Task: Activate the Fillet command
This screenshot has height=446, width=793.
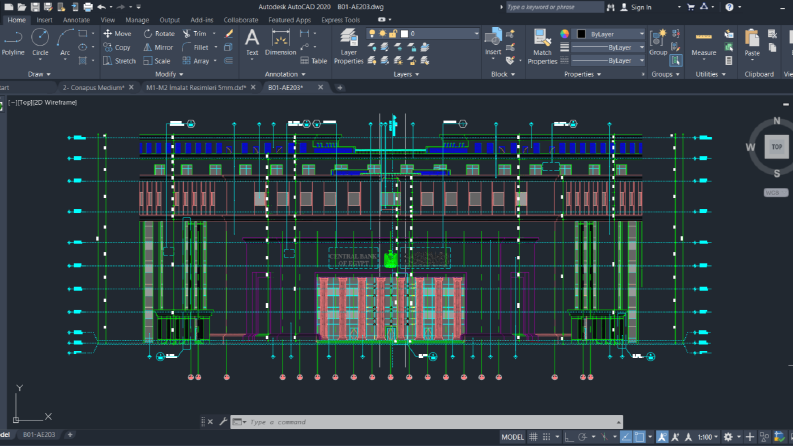Action: point(196,47)
